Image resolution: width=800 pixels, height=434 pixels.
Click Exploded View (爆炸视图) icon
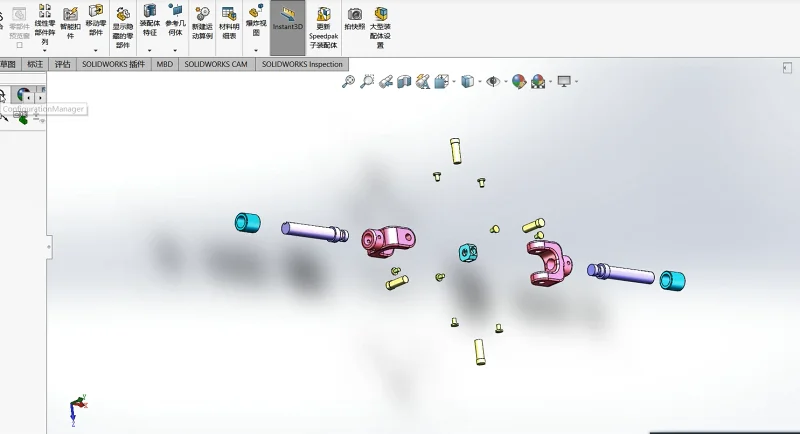(x=256, y=12)
